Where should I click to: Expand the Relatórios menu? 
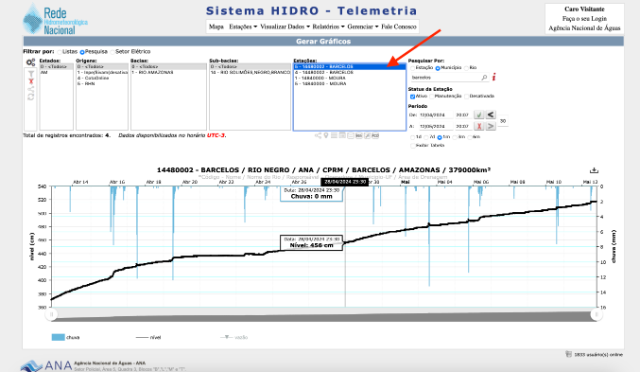[x=329, y=27]
